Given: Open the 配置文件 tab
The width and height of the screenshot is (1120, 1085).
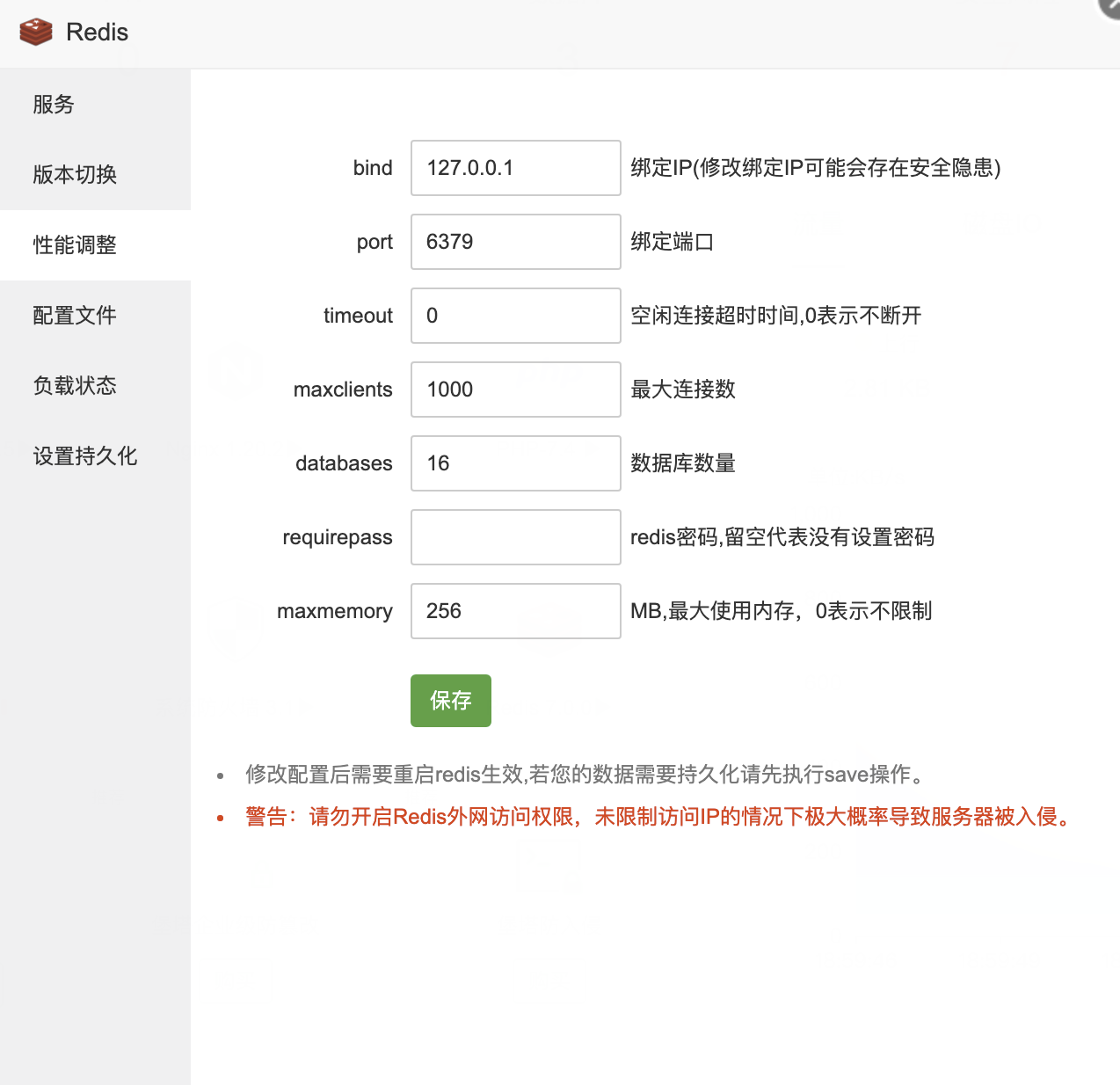Looking at the screenshot, I should (75, 316).
